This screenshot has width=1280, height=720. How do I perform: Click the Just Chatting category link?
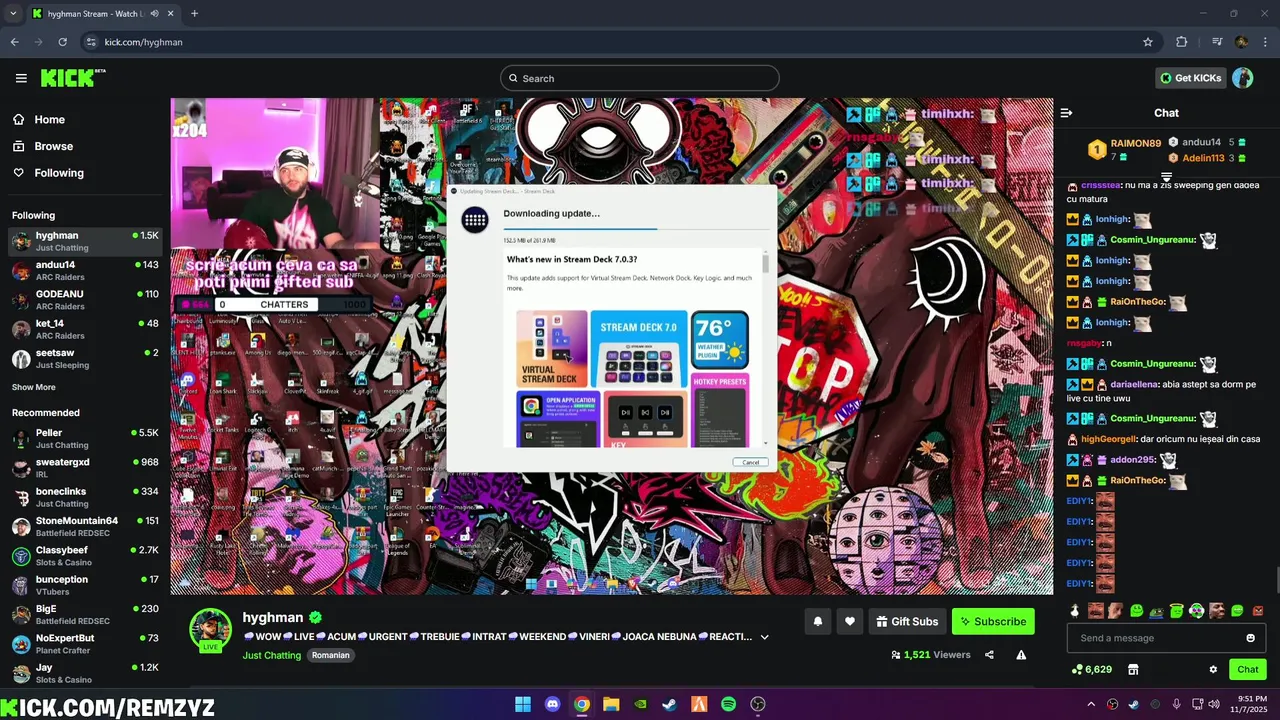pos(271,655)
